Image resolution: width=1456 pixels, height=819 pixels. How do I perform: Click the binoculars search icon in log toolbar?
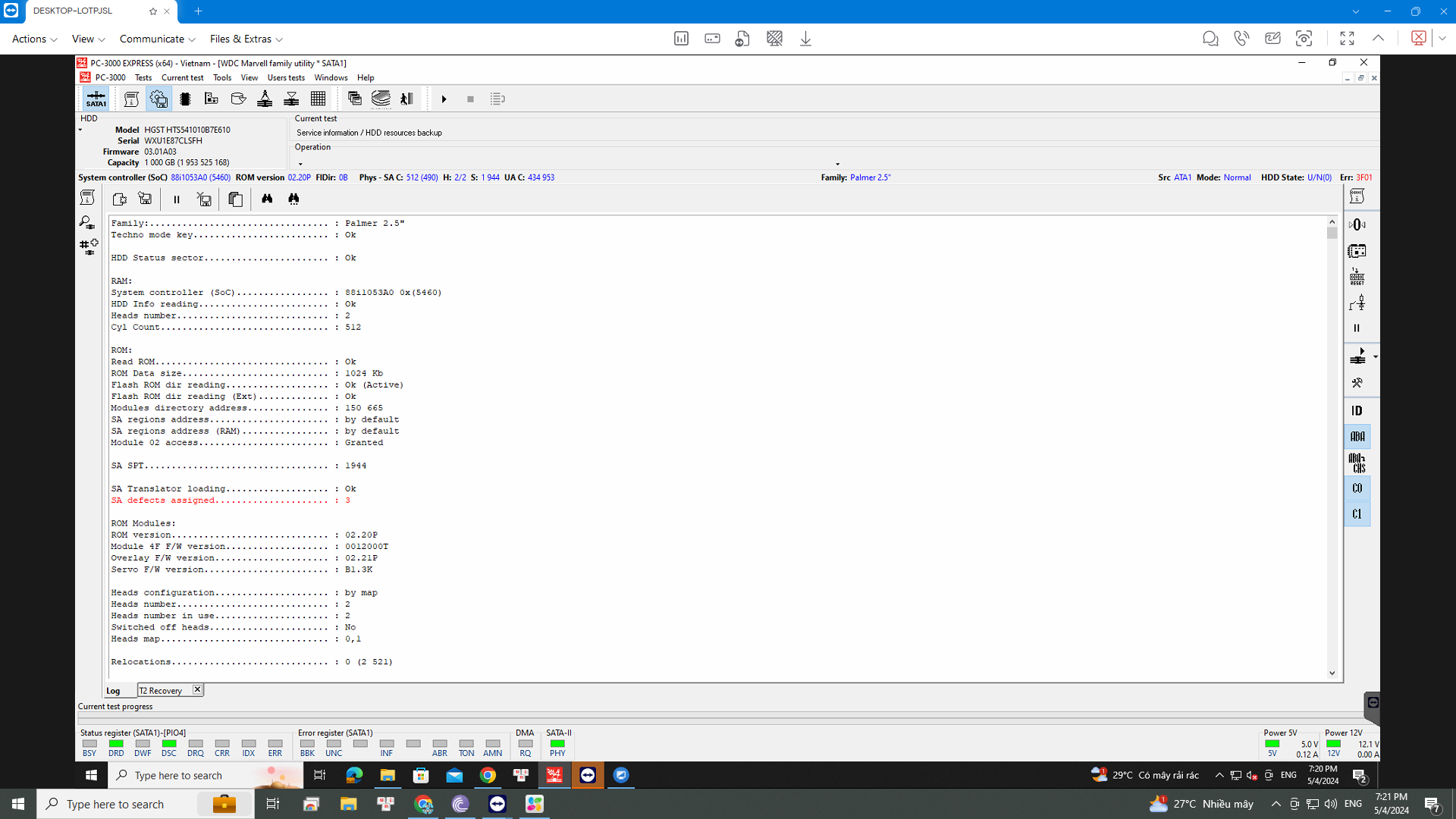(267, 199)
